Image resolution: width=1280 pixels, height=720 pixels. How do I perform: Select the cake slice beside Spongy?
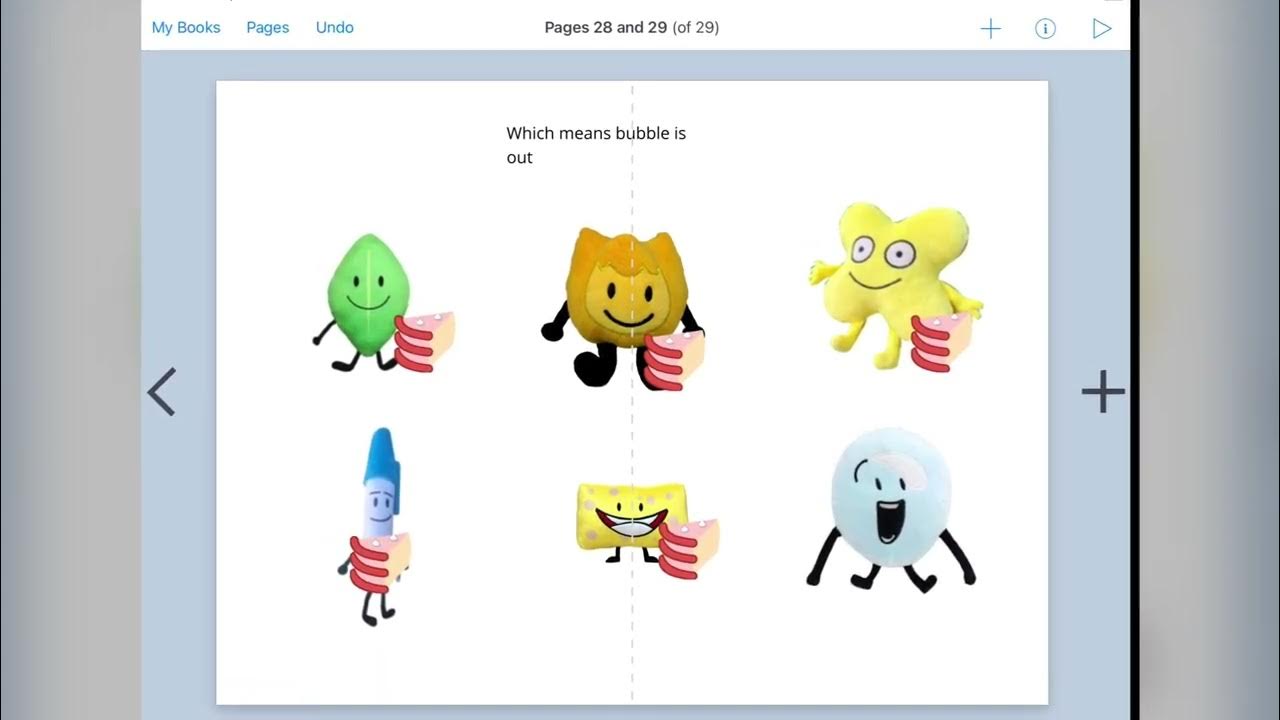689,547
